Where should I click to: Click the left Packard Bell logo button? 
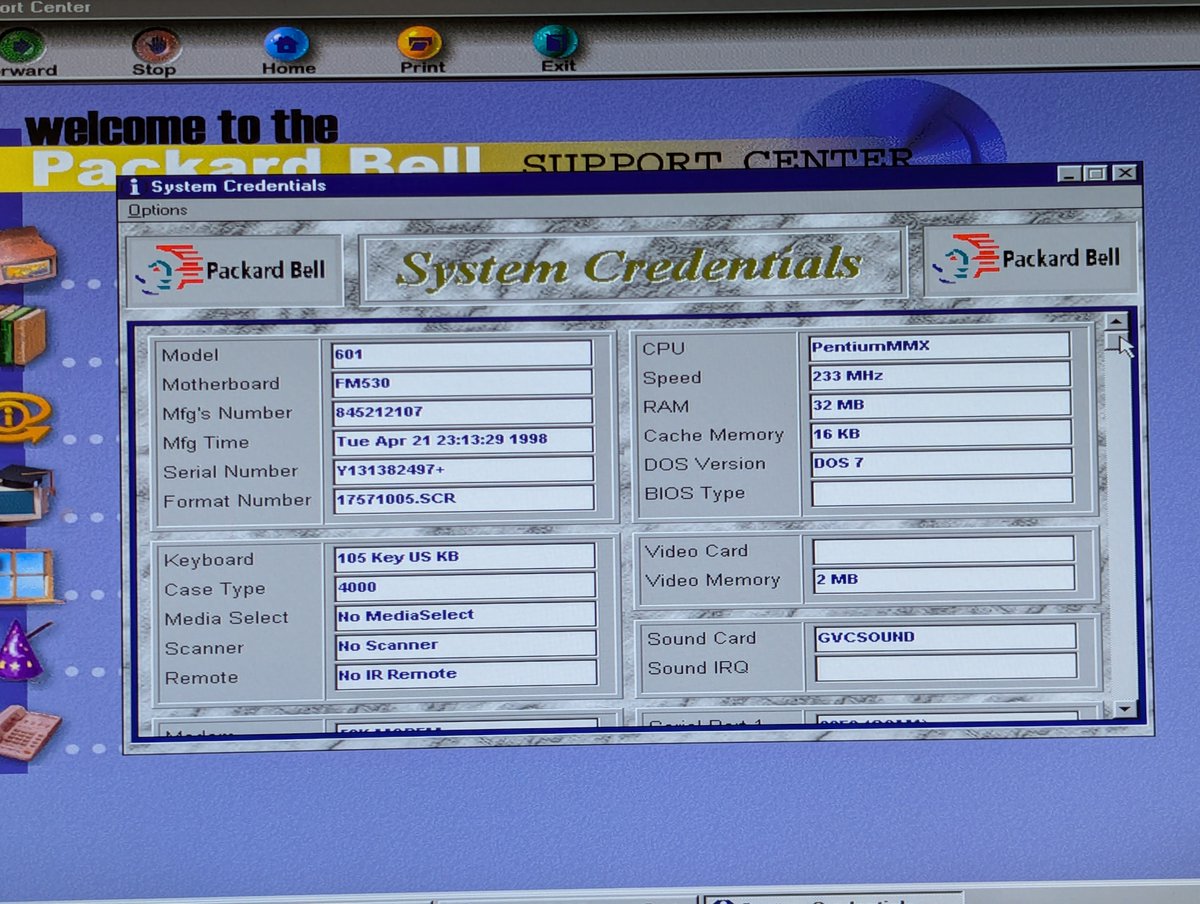(234, 271)
